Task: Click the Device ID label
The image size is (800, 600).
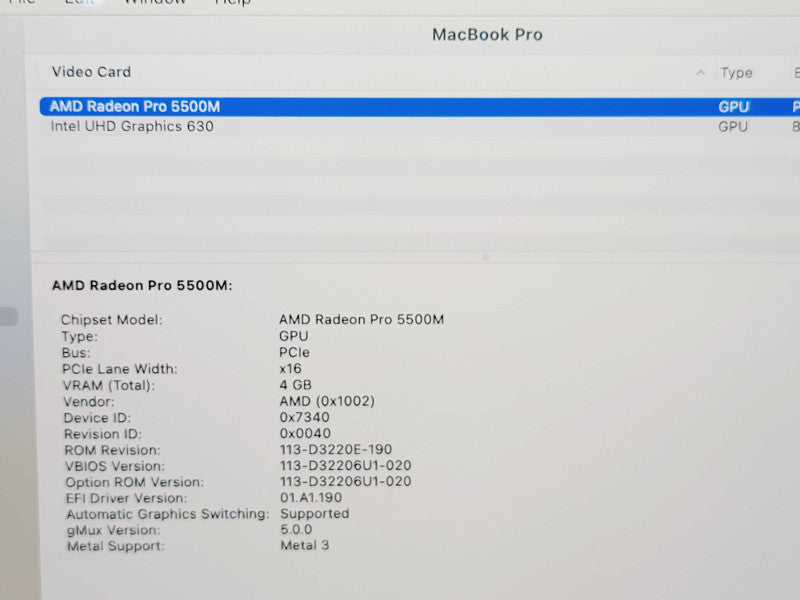Action: point(97,418)
